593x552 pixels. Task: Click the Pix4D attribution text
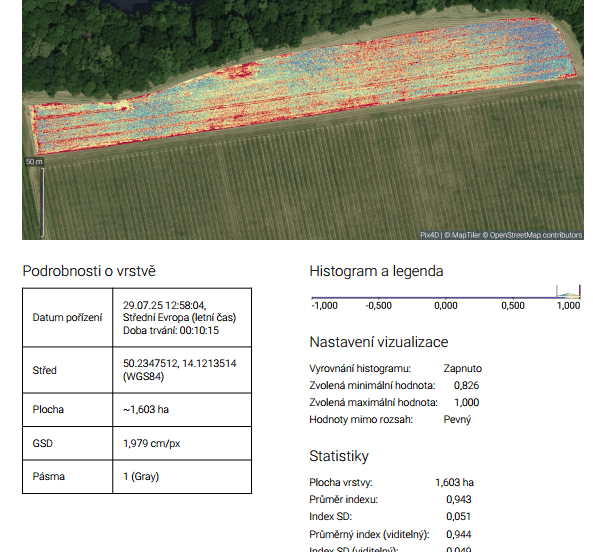coord(429,235)
